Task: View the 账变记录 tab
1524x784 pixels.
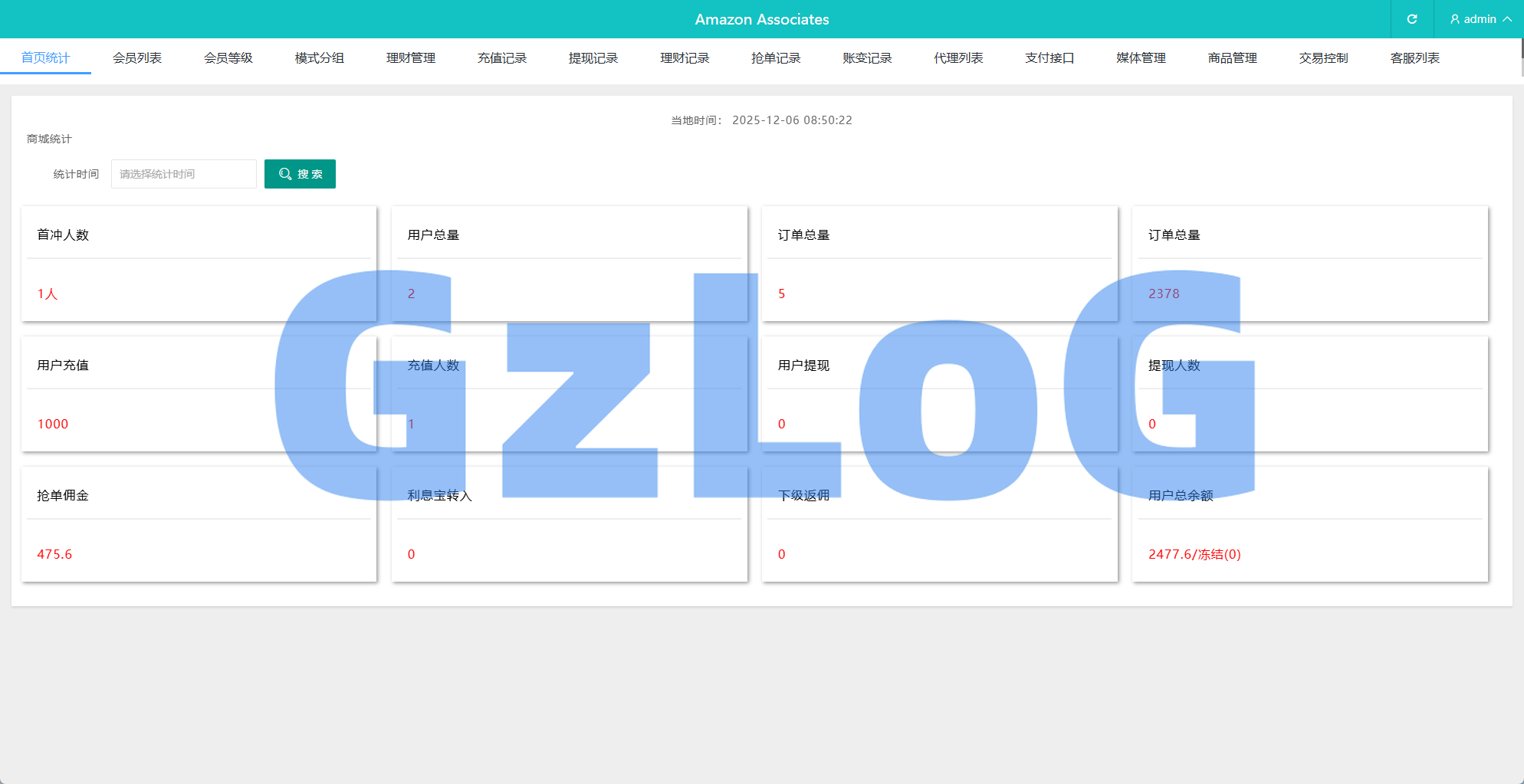Action: click(x=867, y=58)
